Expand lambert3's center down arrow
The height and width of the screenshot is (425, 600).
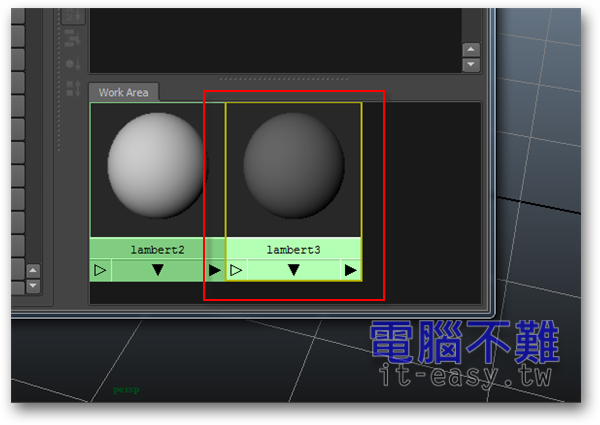click(x=293, y=270)
